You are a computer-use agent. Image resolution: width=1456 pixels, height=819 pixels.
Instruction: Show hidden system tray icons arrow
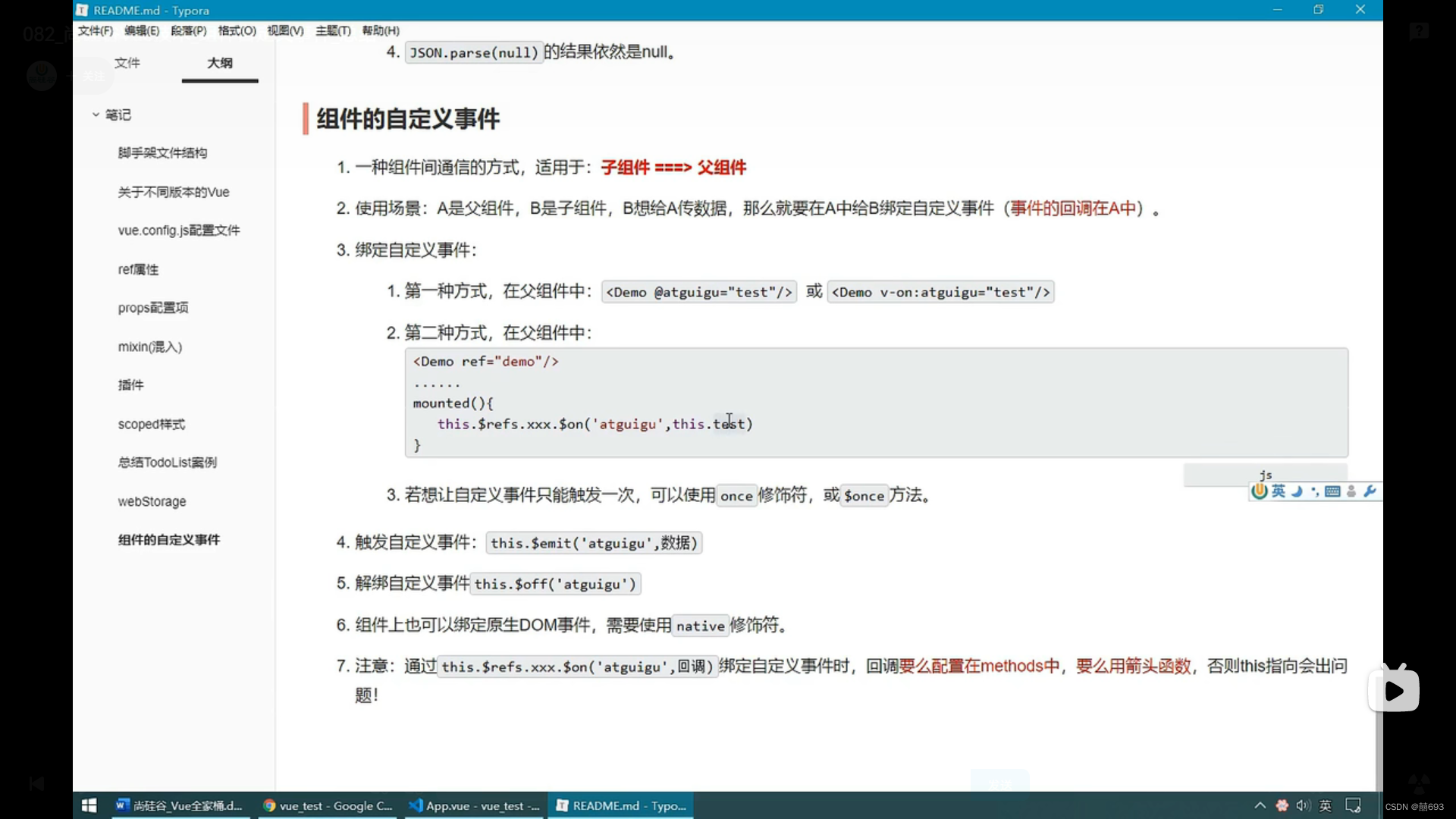click(x=1260, y=805)
